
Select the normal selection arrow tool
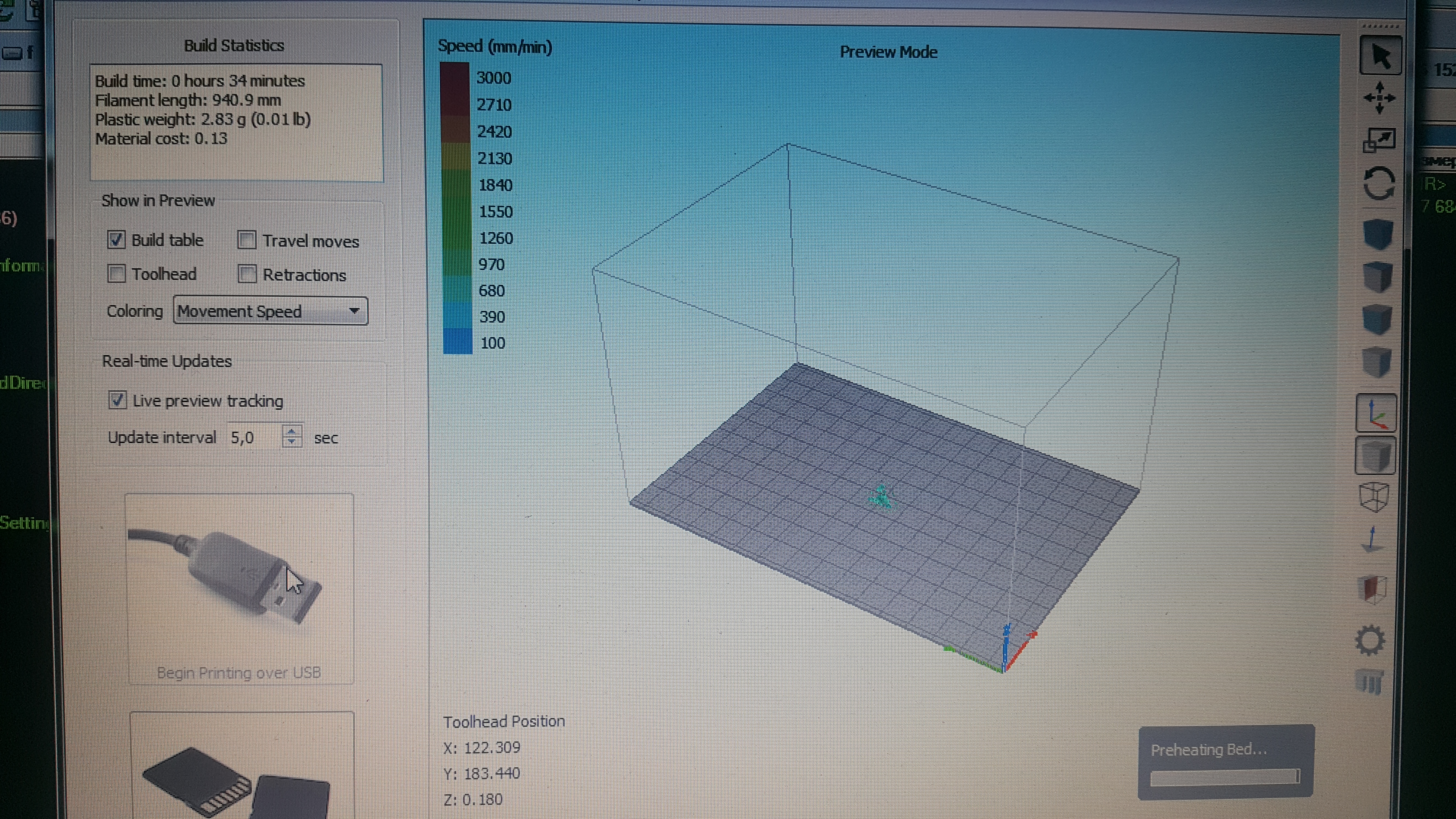[x=1380, y=56]
